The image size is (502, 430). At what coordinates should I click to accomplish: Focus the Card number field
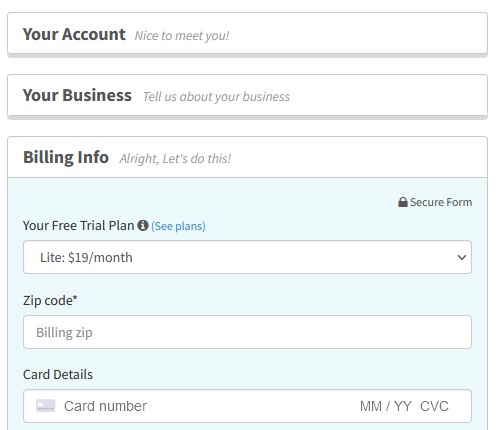click(105, 406)
